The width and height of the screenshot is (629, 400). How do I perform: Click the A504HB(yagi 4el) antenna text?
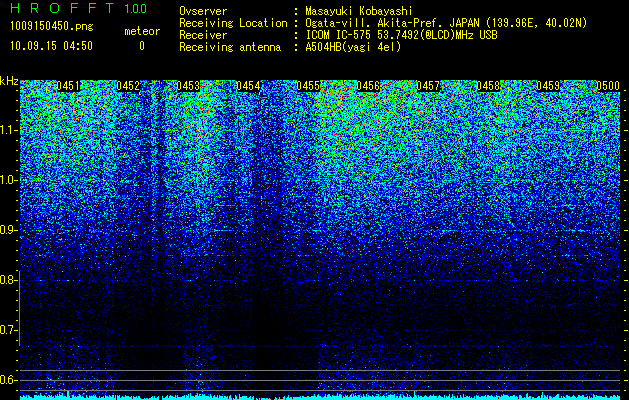coord(353,47)
